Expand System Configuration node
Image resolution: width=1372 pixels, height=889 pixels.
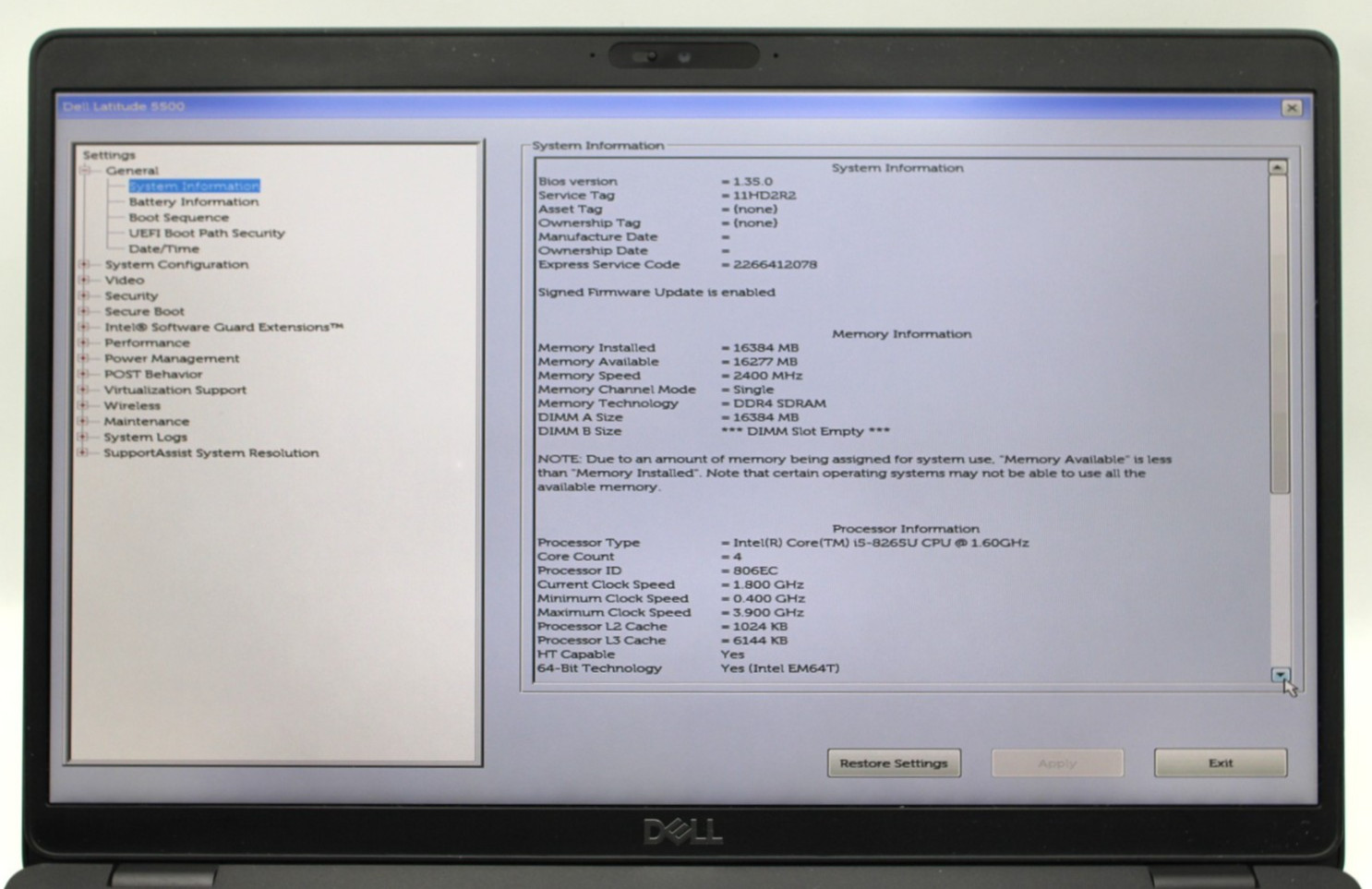click(x=84, y=265)
